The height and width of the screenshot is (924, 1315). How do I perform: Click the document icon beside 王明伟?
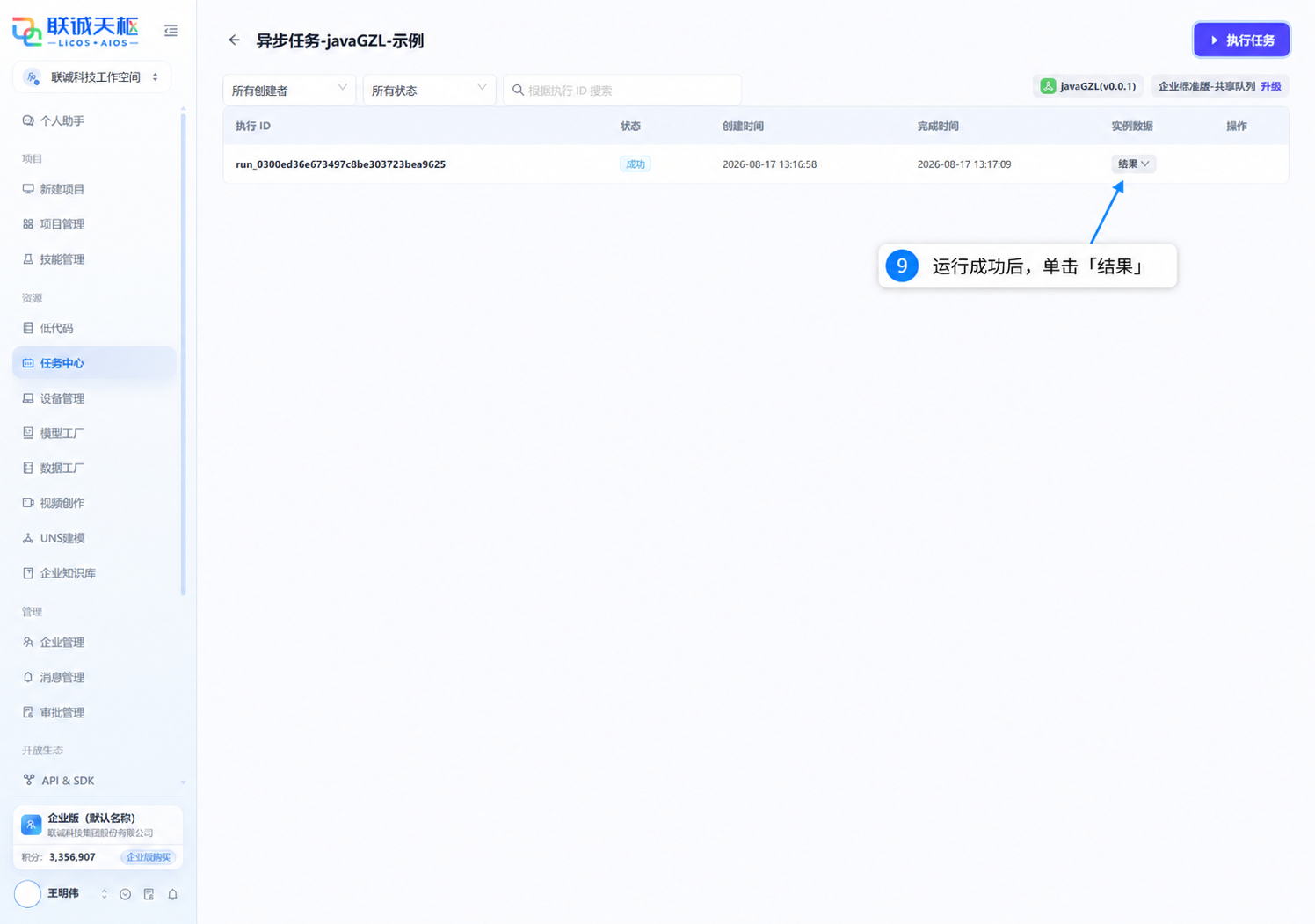pos(149,894)
